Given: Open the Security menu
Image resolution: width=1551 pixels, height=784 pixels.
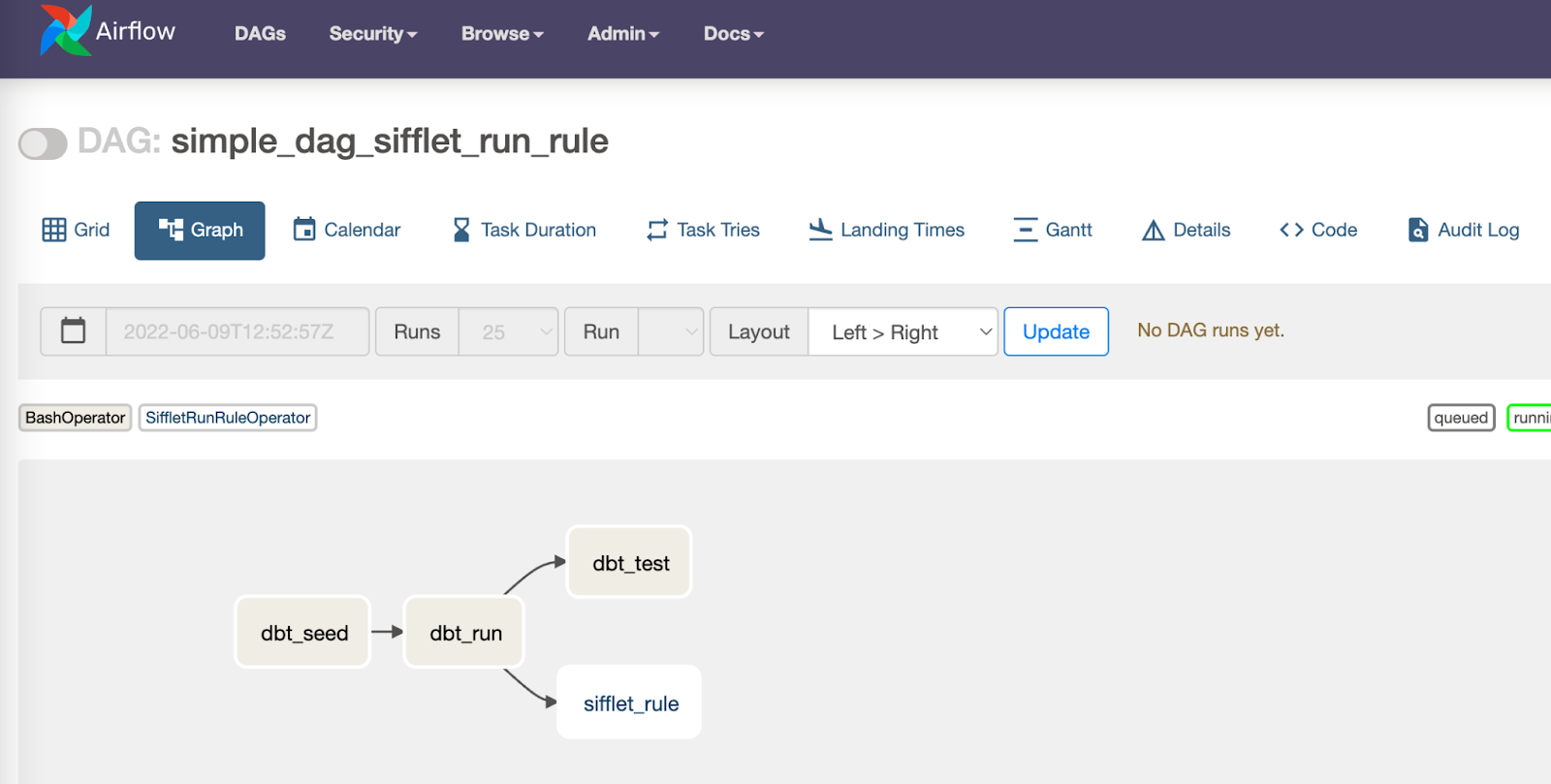Looking at the screenshot, I should click(x=372, y=34).
